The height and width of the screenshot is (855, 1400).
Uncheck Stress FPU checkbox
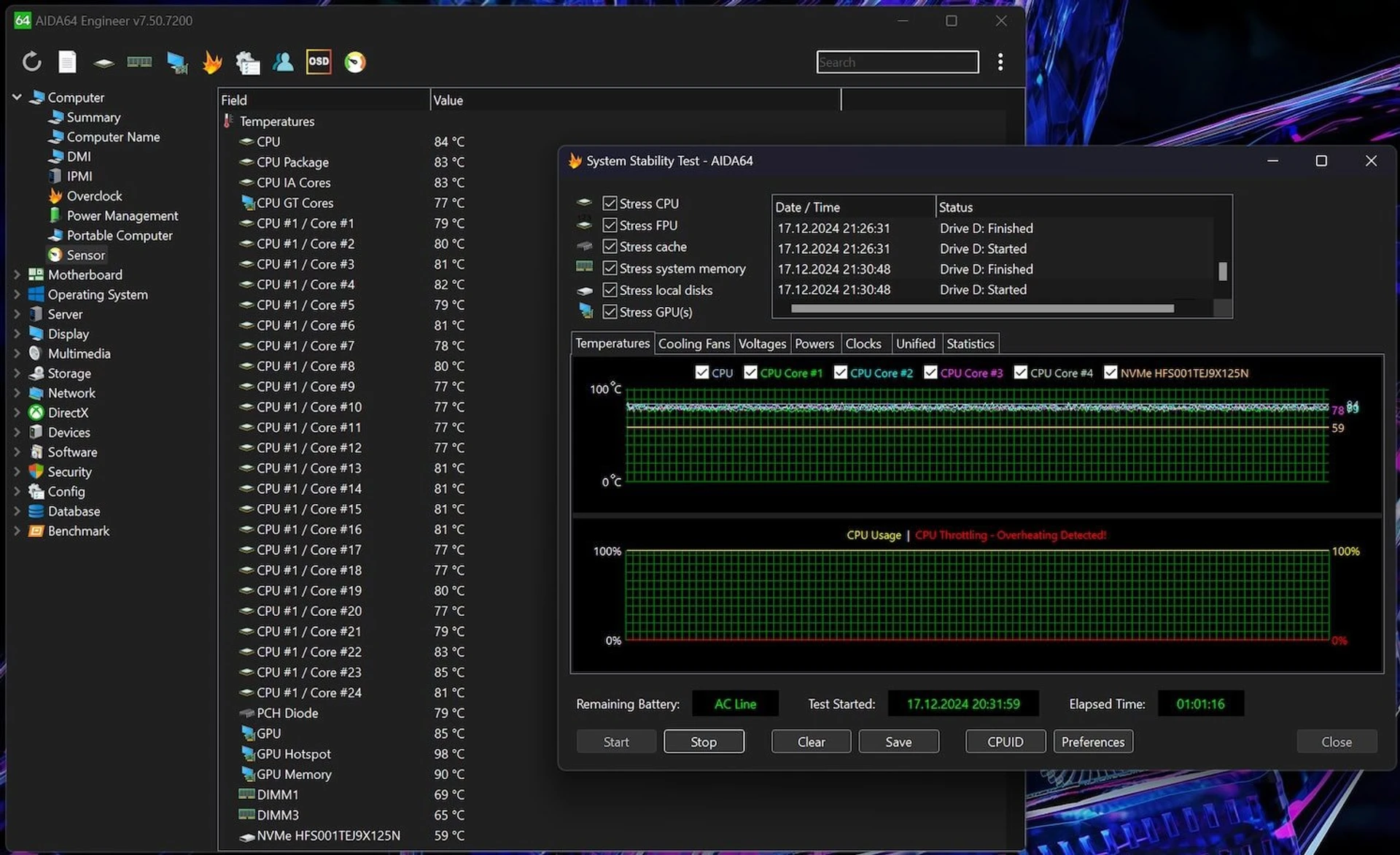pyautogui.click(x=610, y=225)
